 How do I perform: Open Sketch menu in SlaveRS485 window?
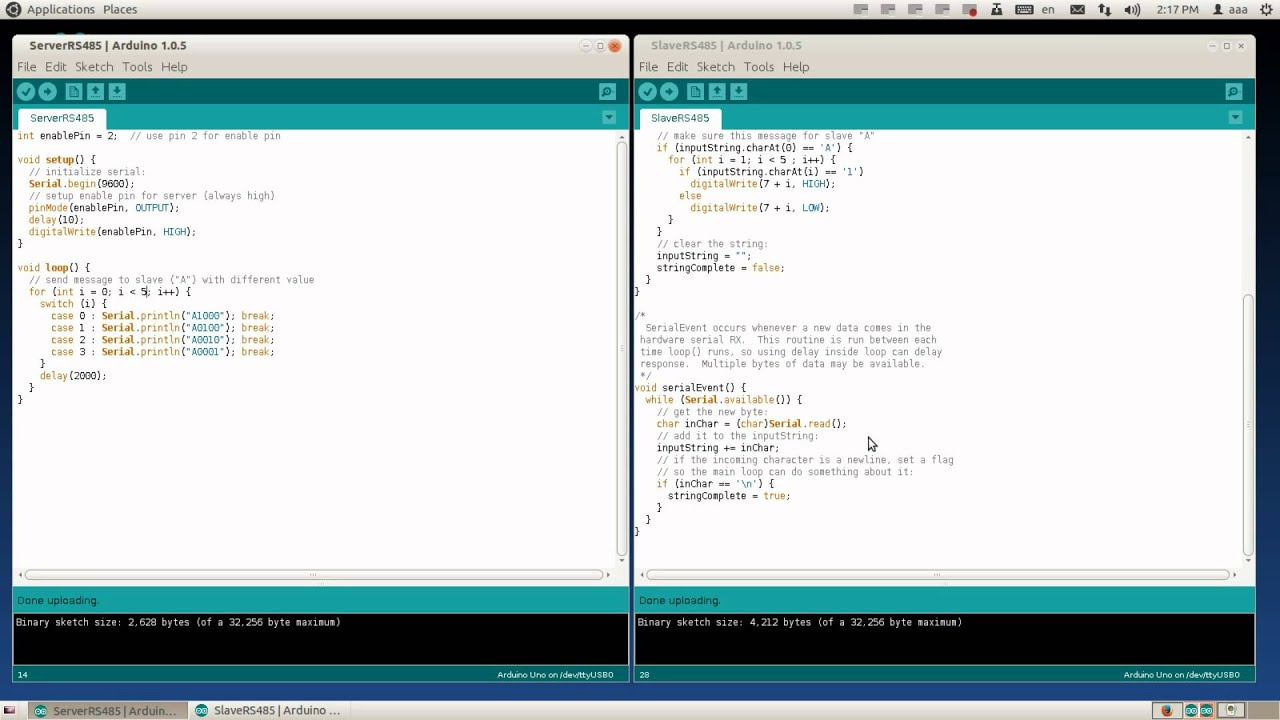pos(716,67)
